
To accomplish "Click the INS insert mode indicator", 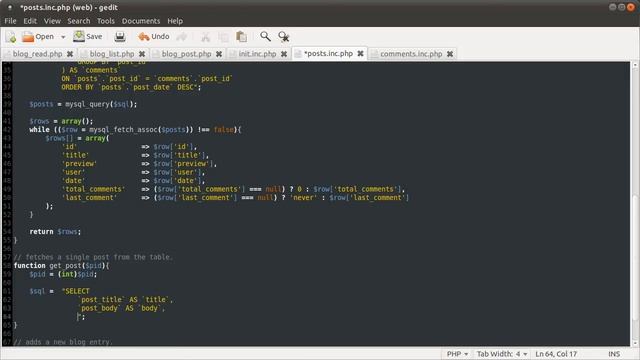I will (614, 354).
